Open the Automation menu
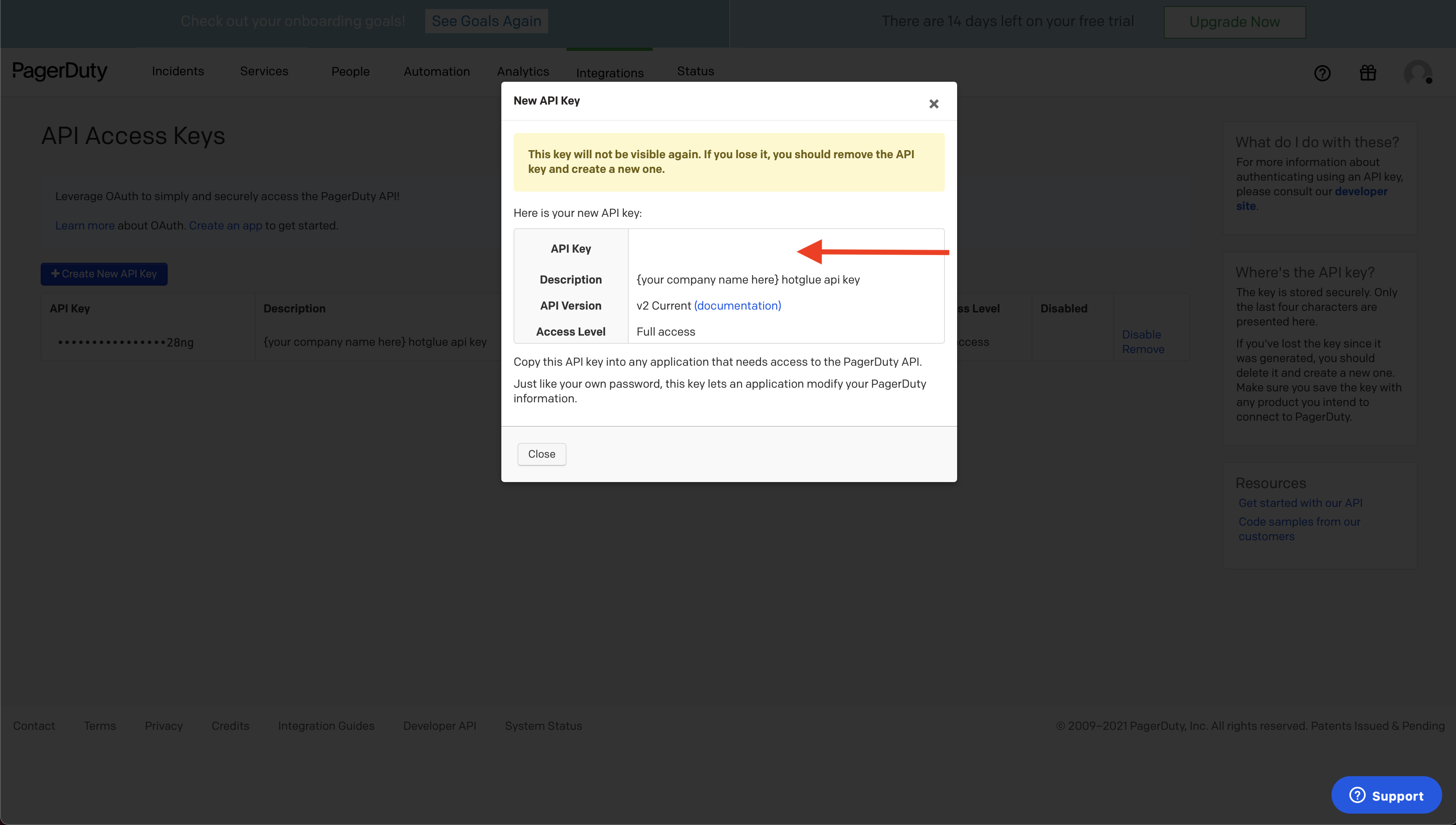 pos(436,72)
